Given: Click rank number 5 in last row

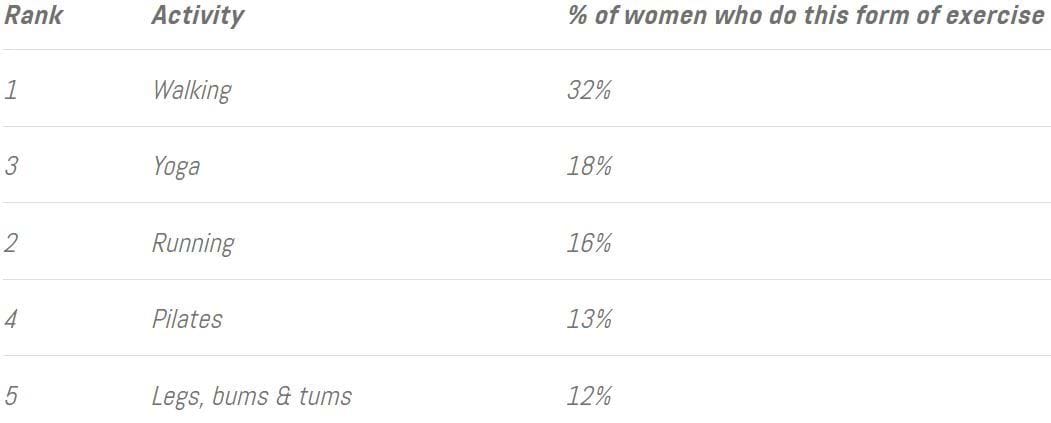Looking at the screenshot, I should [x=11, y=396].
